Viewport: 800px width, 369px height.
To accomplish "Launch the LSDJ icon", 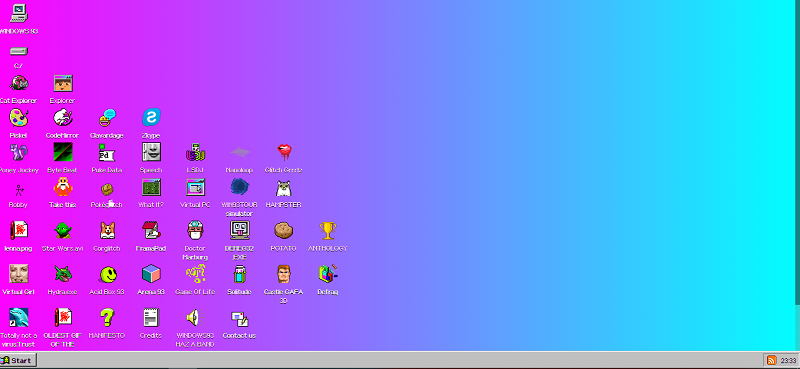I will pos(195,152).
